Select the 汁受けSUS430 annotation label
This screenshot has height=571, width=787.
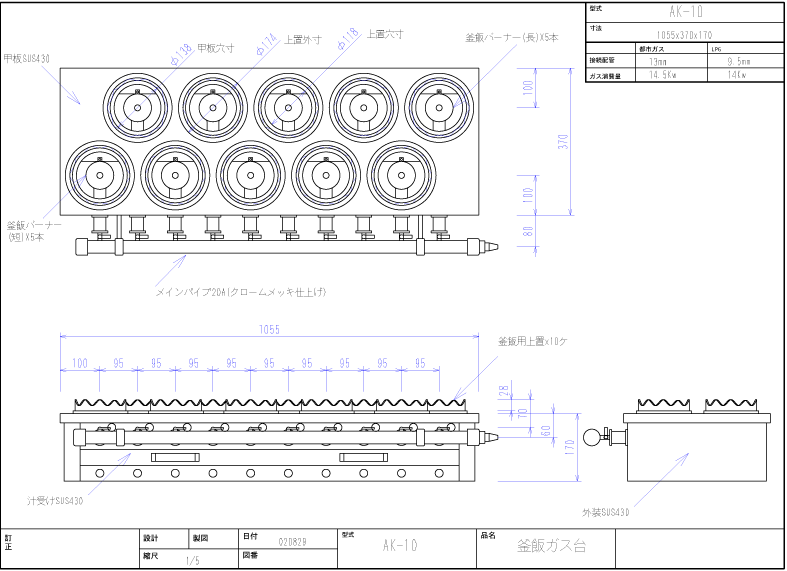(x=55, y=498)
